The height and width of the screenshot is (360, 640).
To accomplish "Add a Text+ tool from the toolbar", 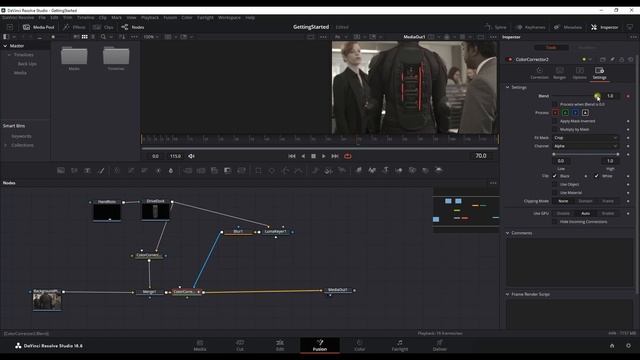I will pyautogui.click(x=87, y=171).
